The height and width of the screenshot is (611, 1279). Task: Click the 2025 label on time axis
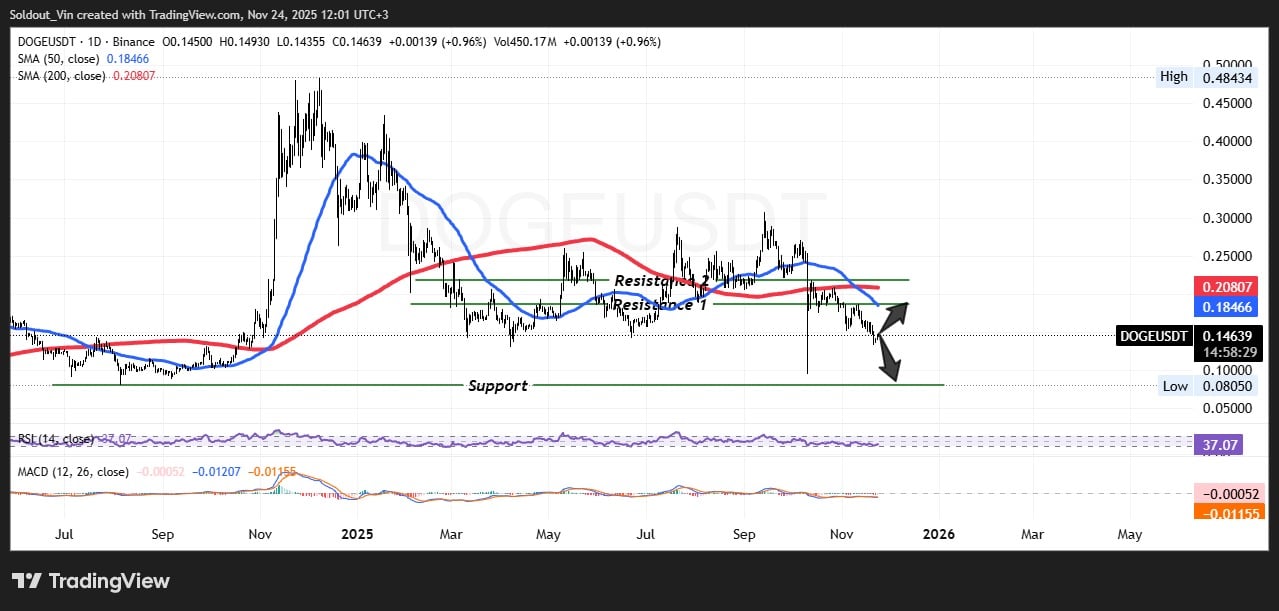point(356,534)
